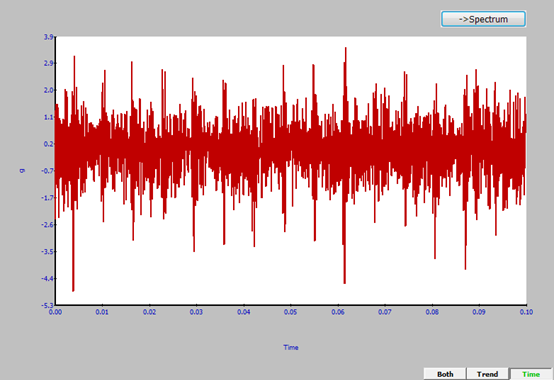Click the 0.04 time axis label
554x380 pixels.
coord(243,312)
